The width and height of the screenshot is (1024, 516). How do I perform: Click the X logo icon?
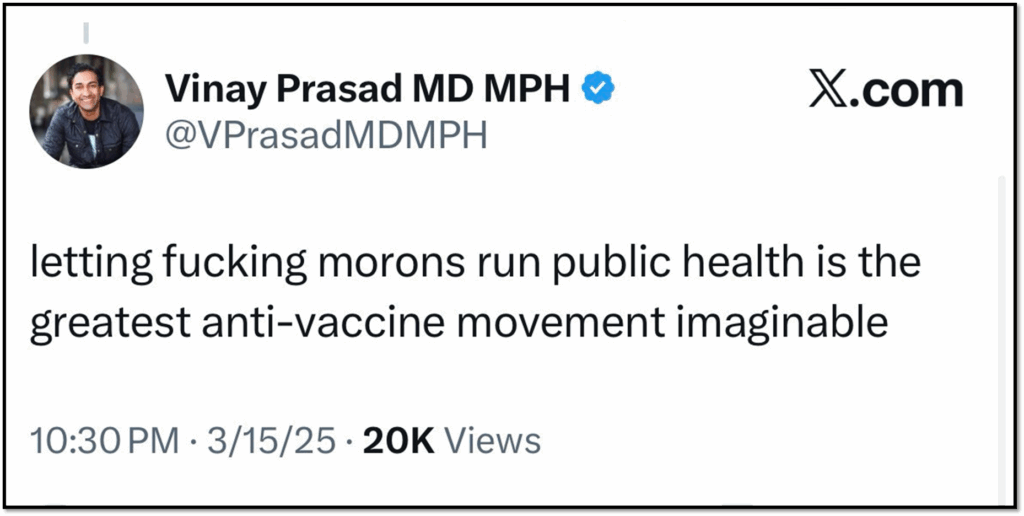point(825,91)
